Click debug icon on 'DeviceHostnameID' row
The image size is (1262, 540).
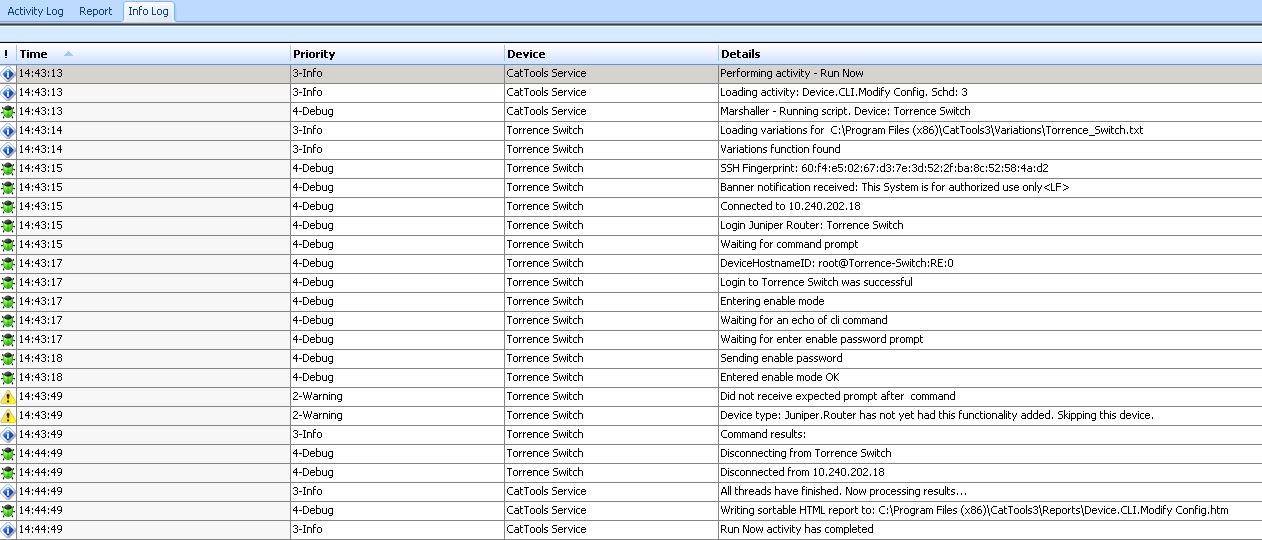click(x=8, y=264)
